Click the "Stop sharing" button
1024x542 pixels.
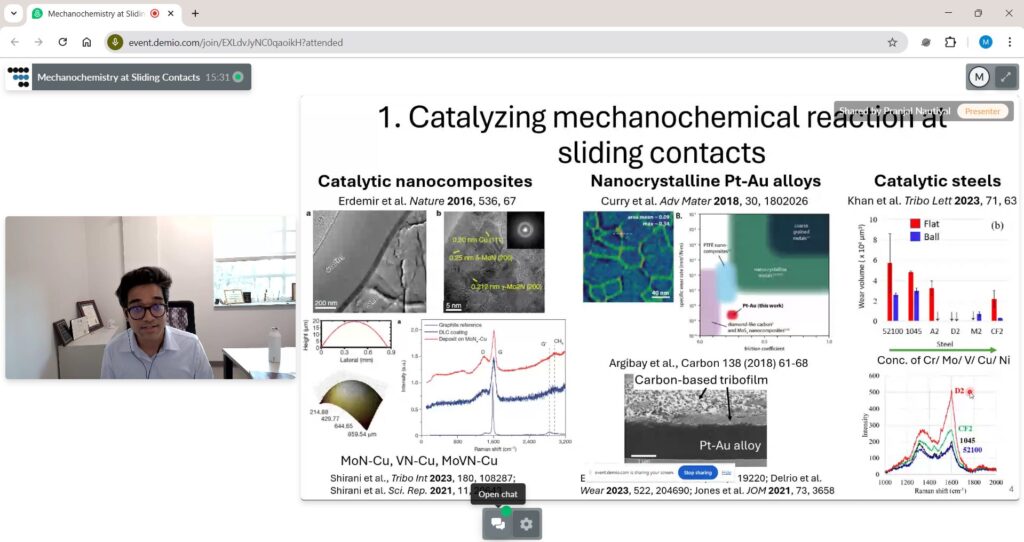coord(694,472)
